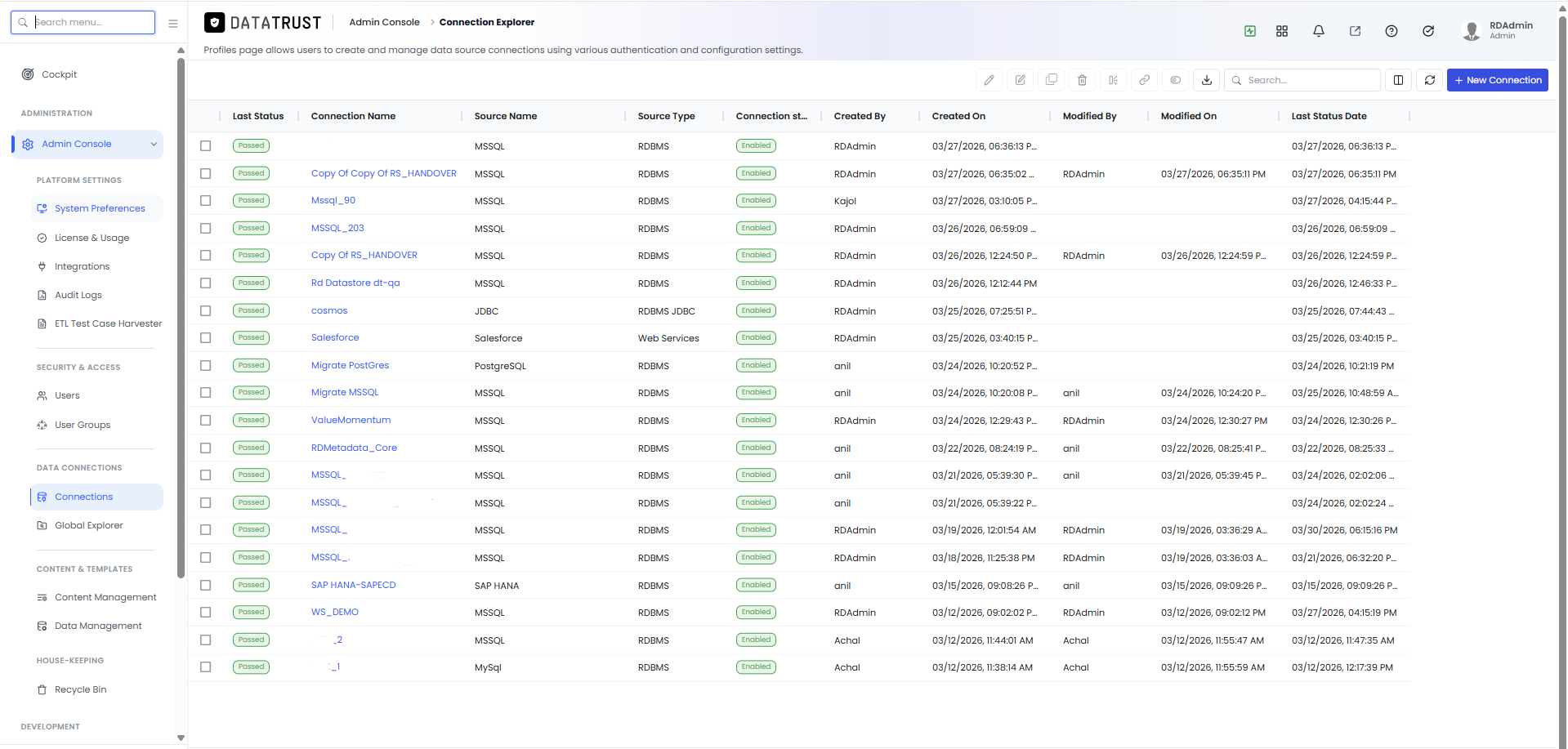Viewport: 1568px width, 749px height.
Task: Open Data Management menu item
Action: coord(97,626)
